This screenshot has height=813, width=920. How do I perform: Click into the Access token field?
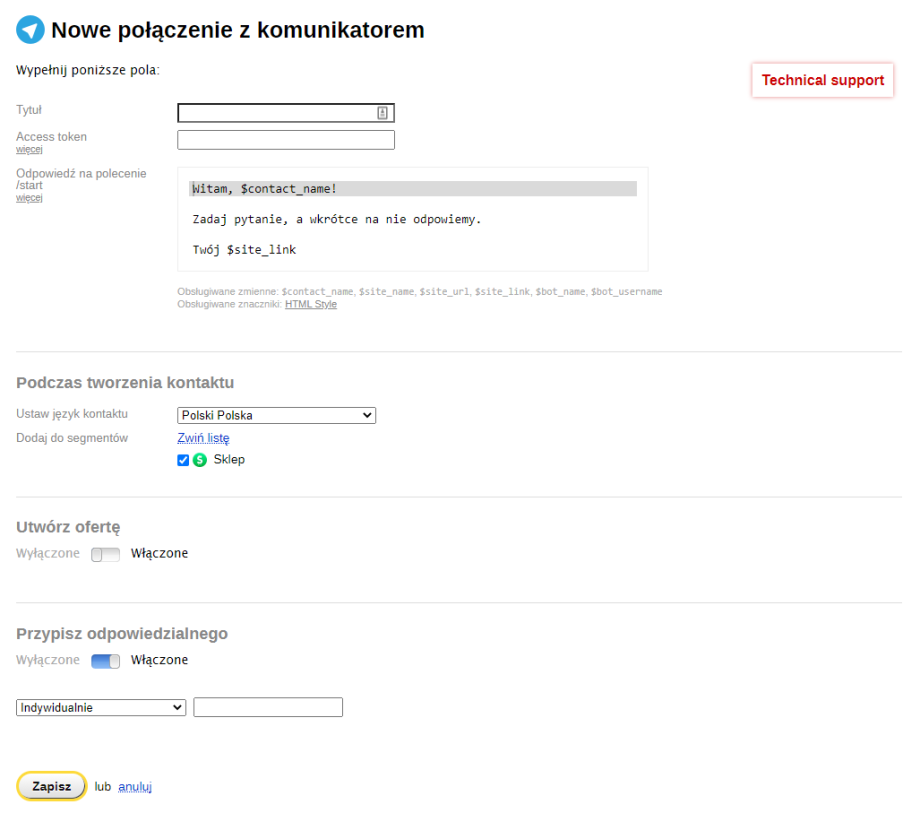pyautogui.click(x=286, y=140)
